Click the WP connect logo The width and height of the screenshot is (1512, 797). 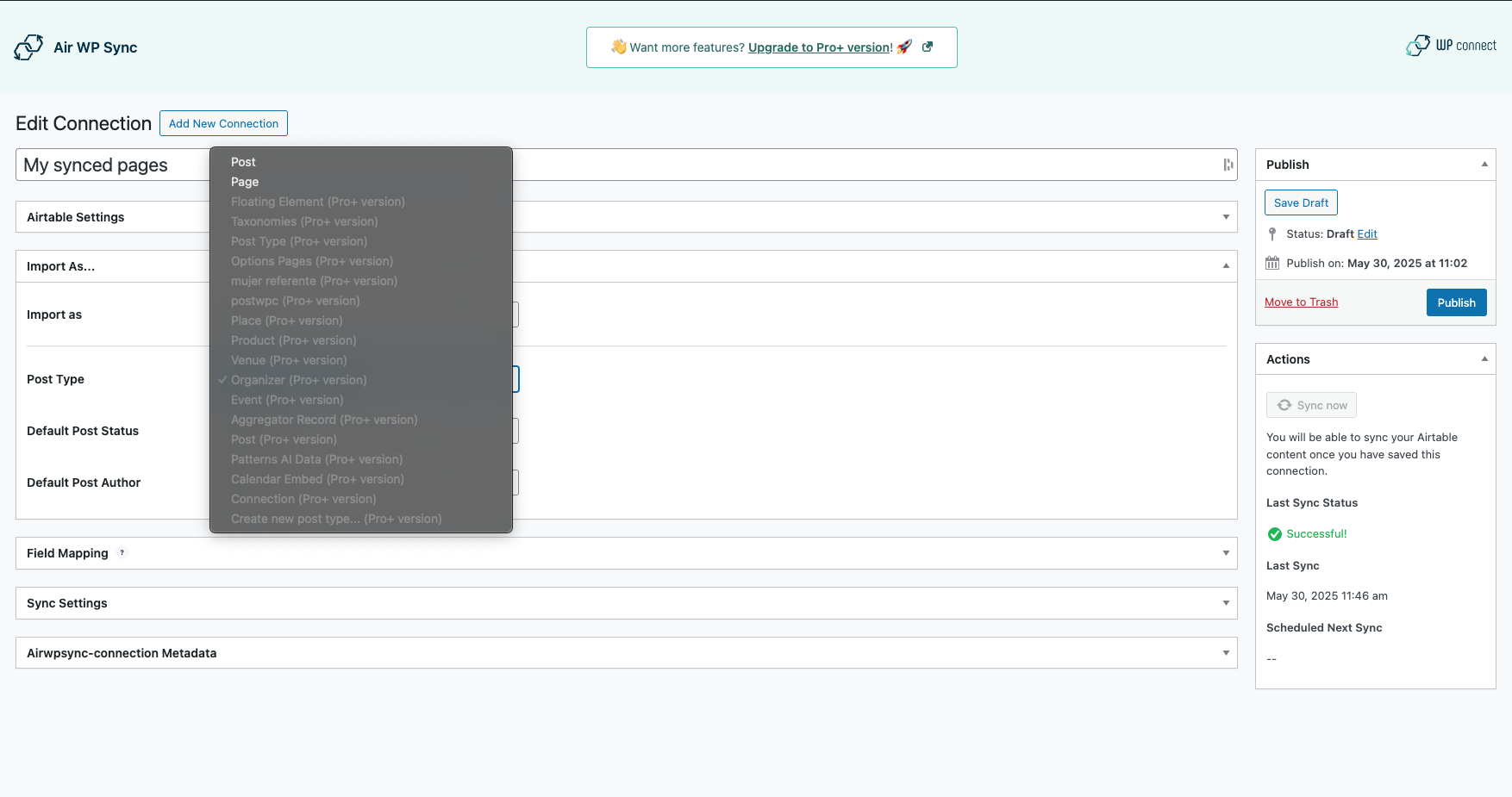pos(1452,46)
